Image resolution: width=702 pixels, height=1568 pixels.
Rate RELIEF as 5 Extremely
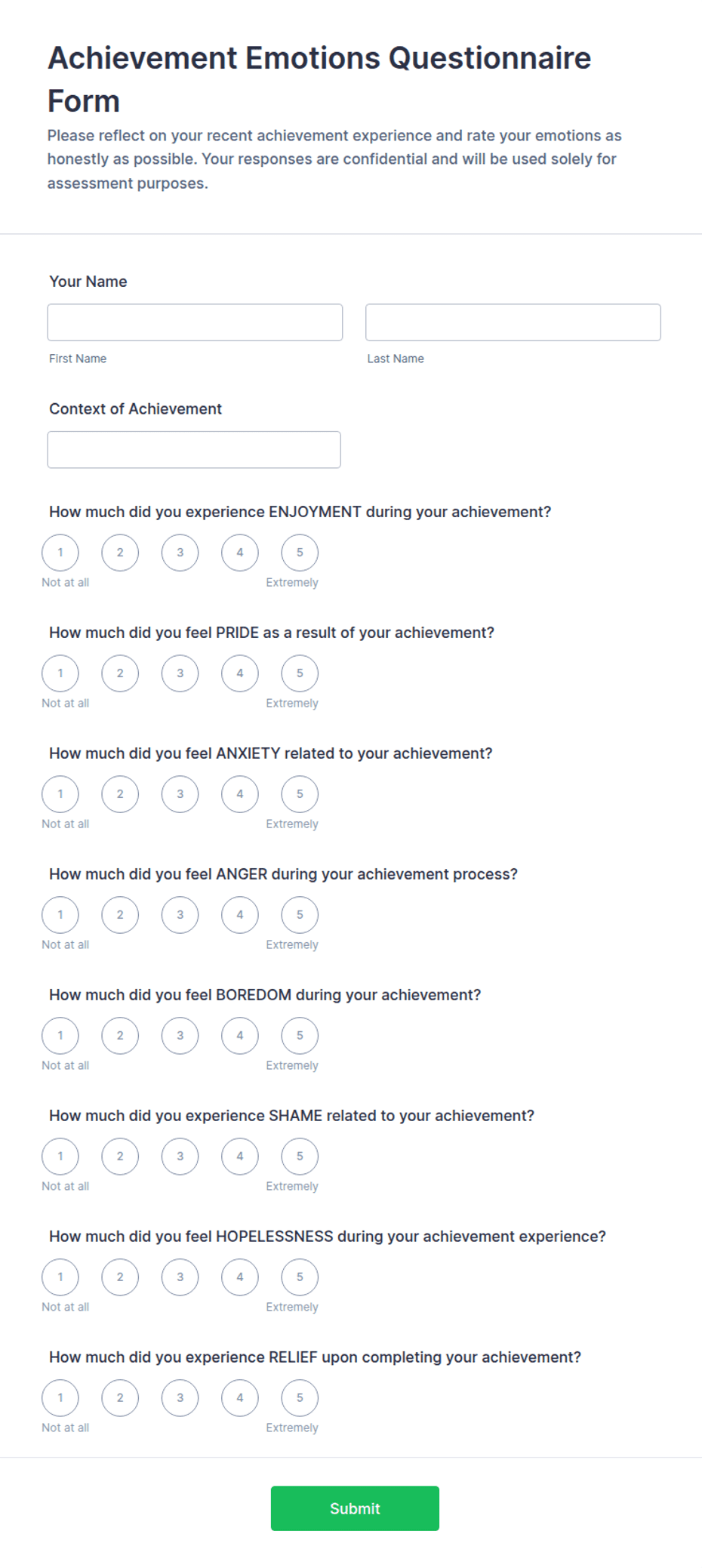pyautogui.click(x=300, y=1398)
